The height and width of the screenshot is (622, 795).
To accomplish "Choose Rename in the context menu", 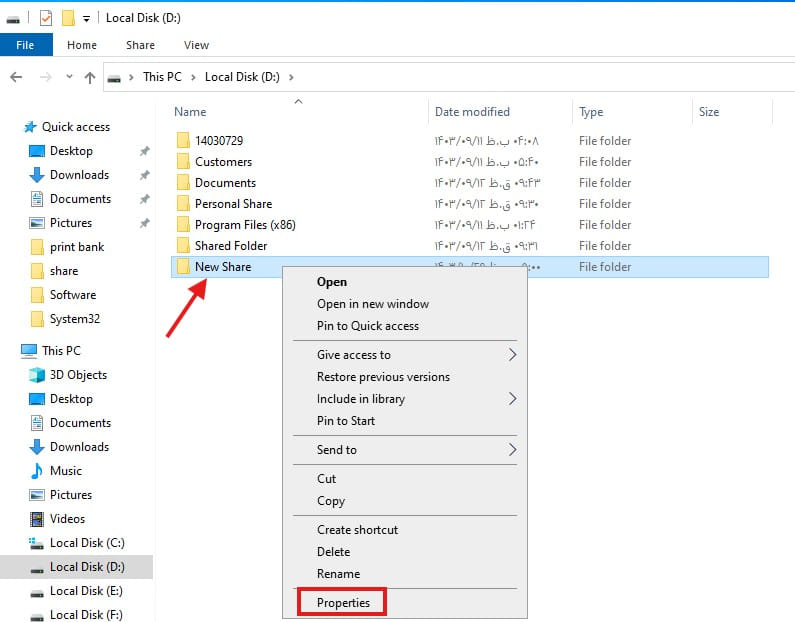I will pos(339,574).
